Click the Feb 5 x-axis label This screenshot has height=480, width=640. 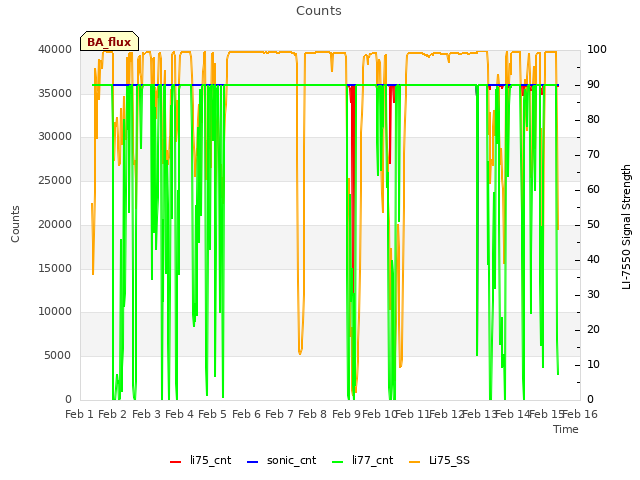(x=212, y=414)
